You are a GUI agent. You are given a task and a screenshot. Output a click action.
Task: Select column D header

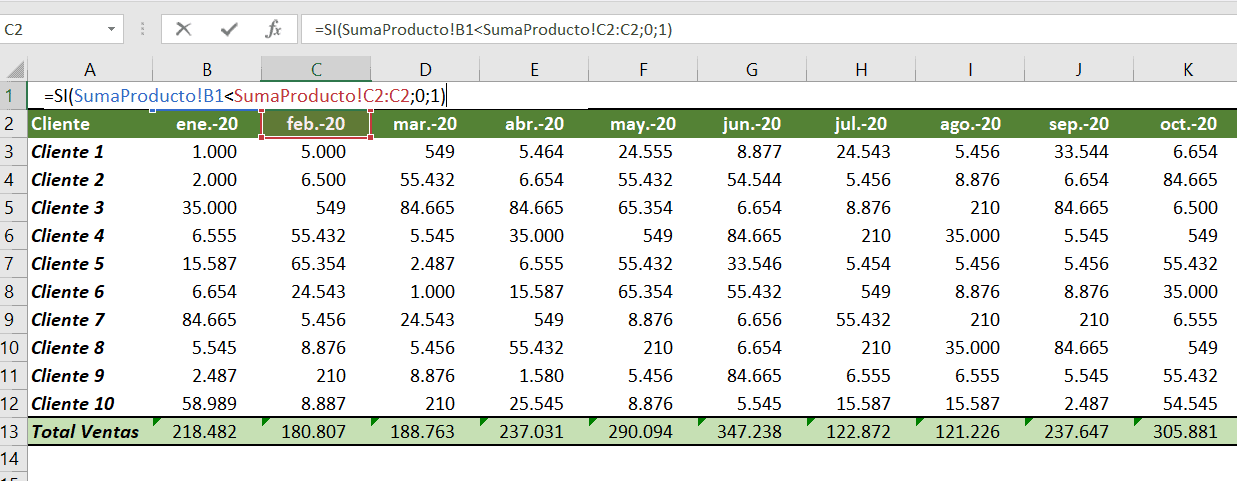pos(425,69)
